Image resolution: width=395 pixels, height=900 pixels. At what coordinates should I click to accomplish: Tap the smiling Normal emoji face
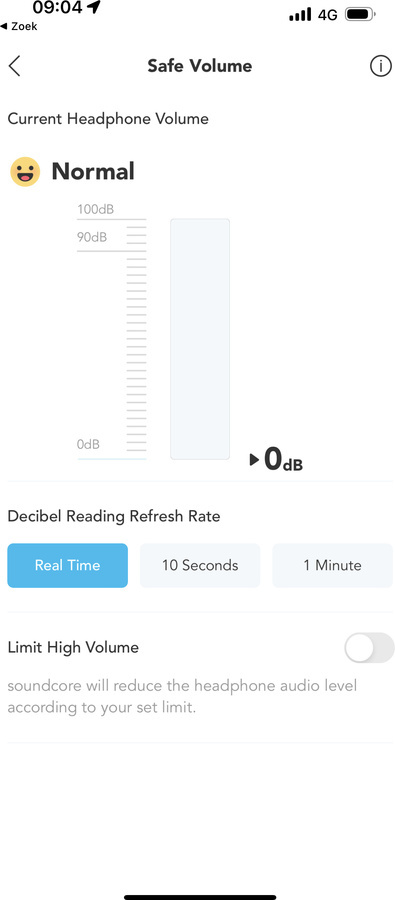[x=25, y=172]
